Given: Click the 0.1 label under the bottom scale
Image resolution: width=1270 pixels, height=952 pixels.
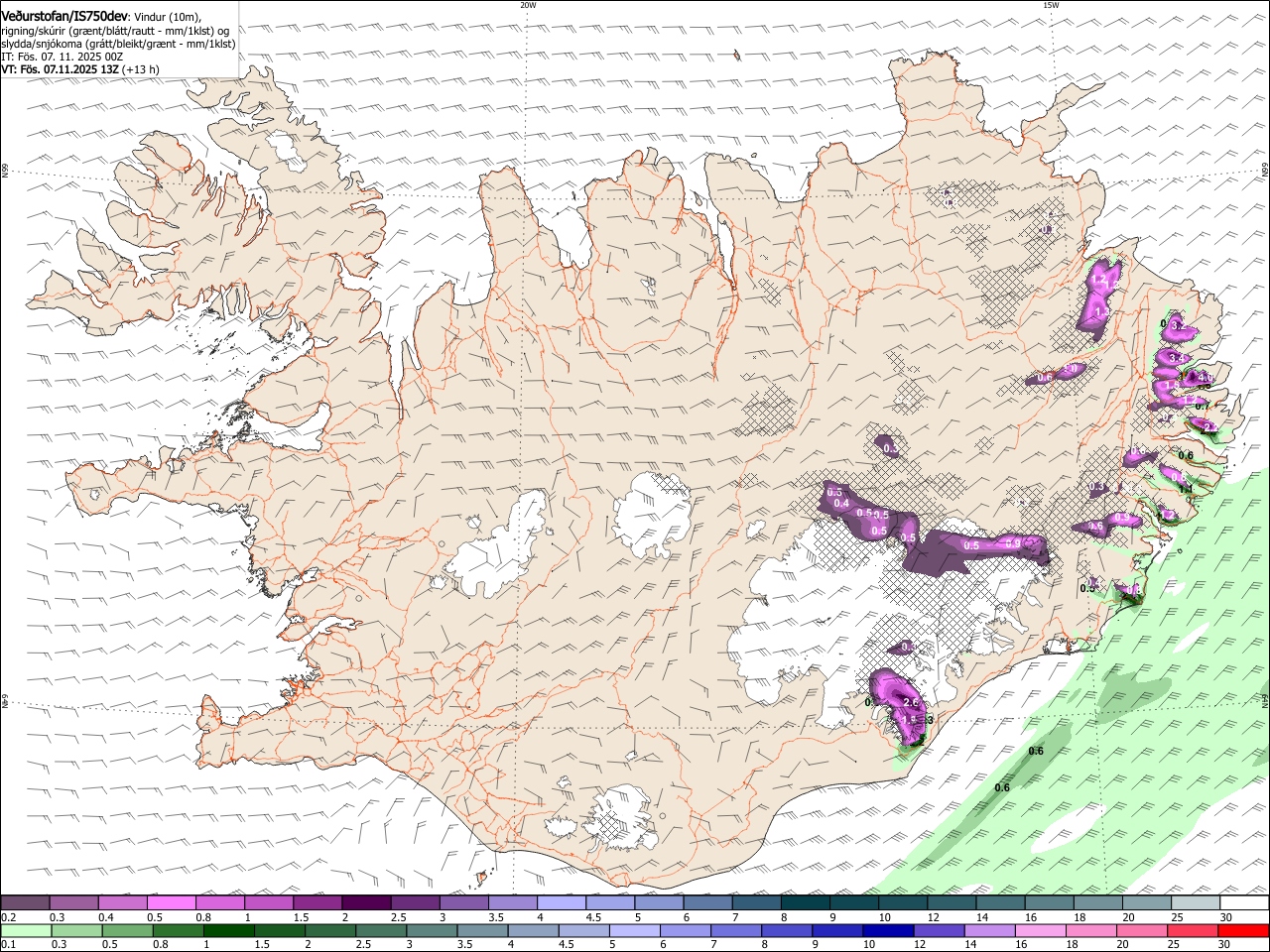Looking at the screenshot, I should (8, 945).
